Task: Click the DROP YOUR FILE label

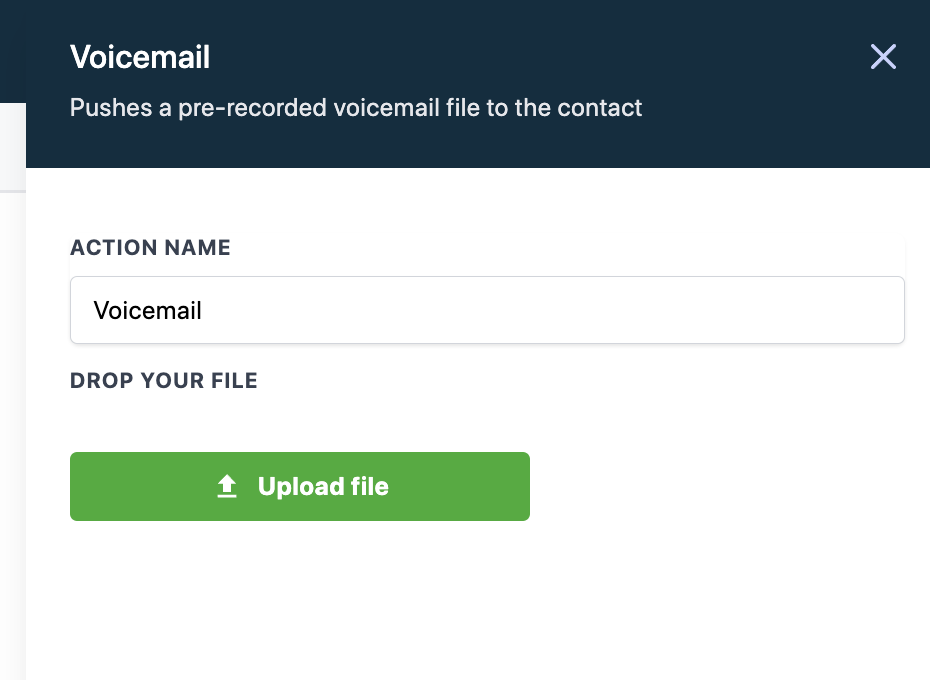Action: point(164,381)
